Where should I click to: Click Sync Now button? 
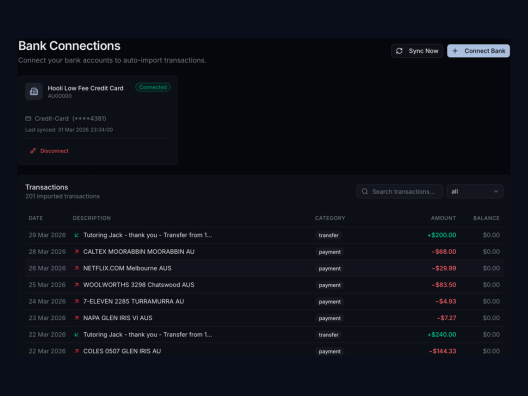pyautogui.click(x=417, y=51)
